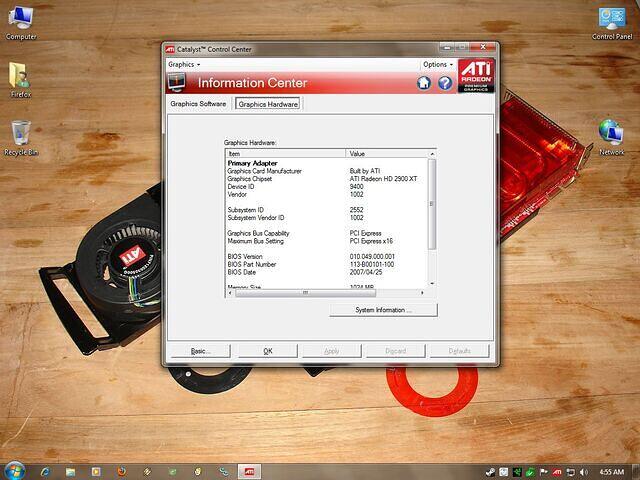
Task: Select the BIOS Date row label
Action: [x=242, y=272]
